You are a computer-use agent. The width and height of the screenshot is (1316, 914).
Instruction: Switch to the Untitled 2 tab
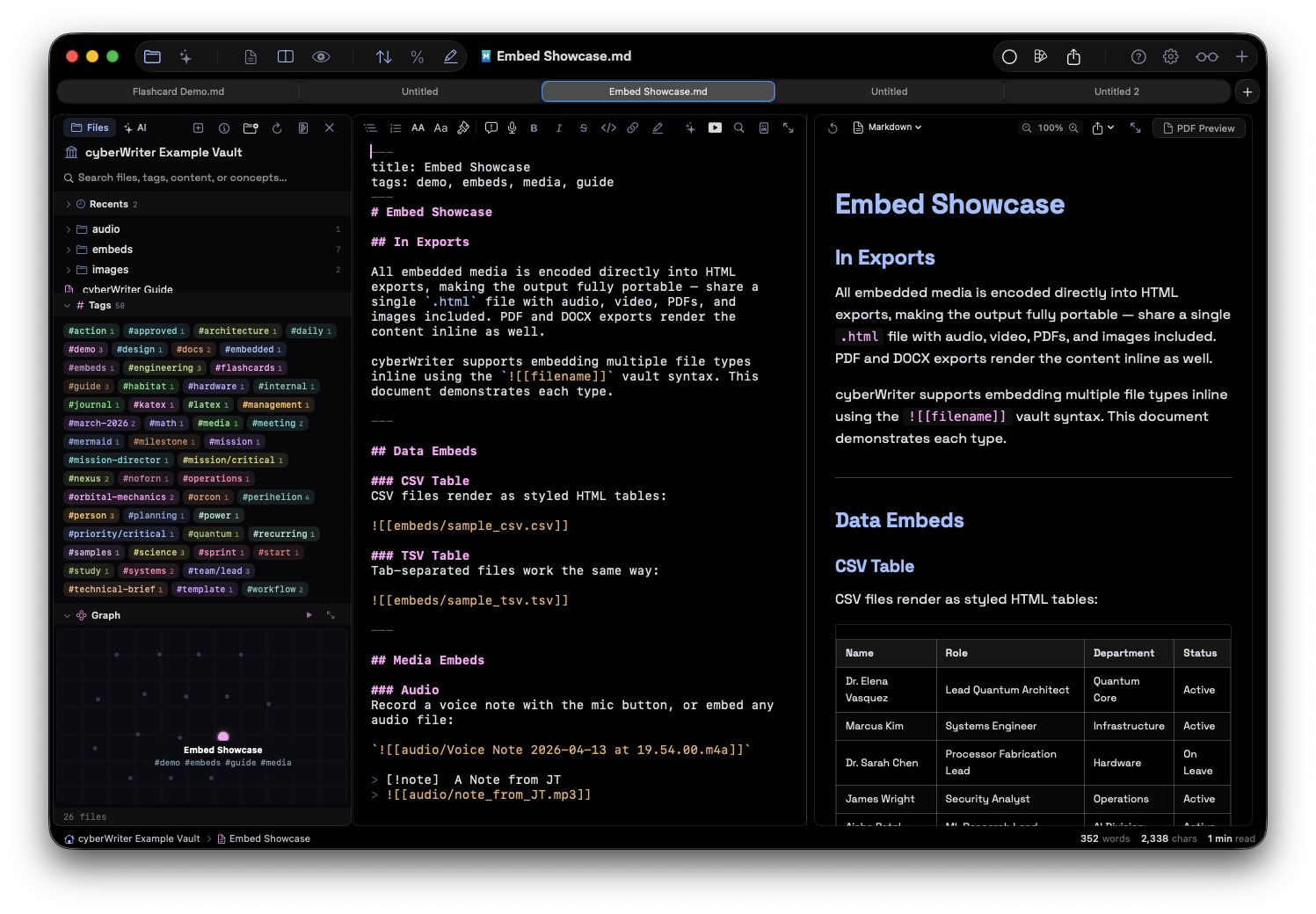click(x=1116, y=91)
